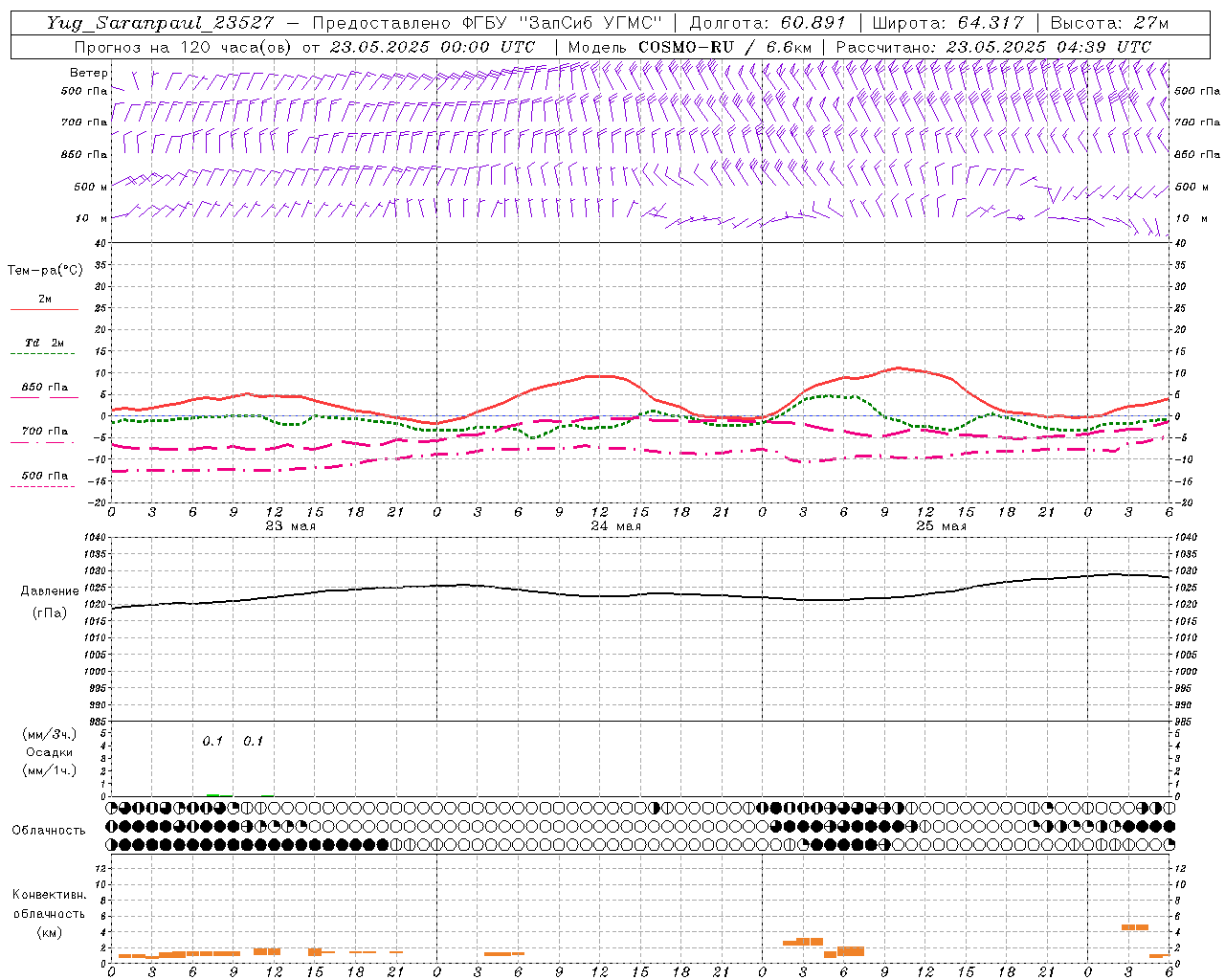1225x980 pixels.
Task: Click the Тем-ра(°C) axis title
Action: pyautogui.click(x=45, y=271)
